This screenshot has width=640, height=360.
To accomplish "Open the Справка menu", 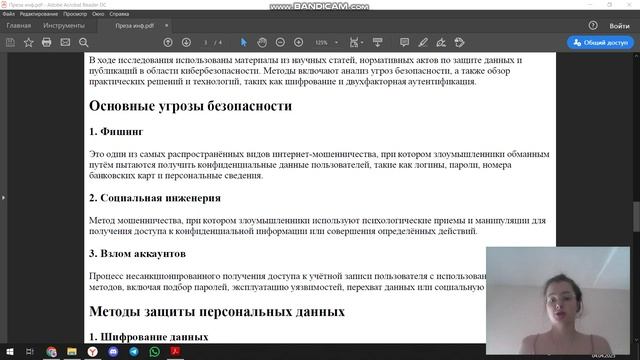I will click(x=119, y=14).
